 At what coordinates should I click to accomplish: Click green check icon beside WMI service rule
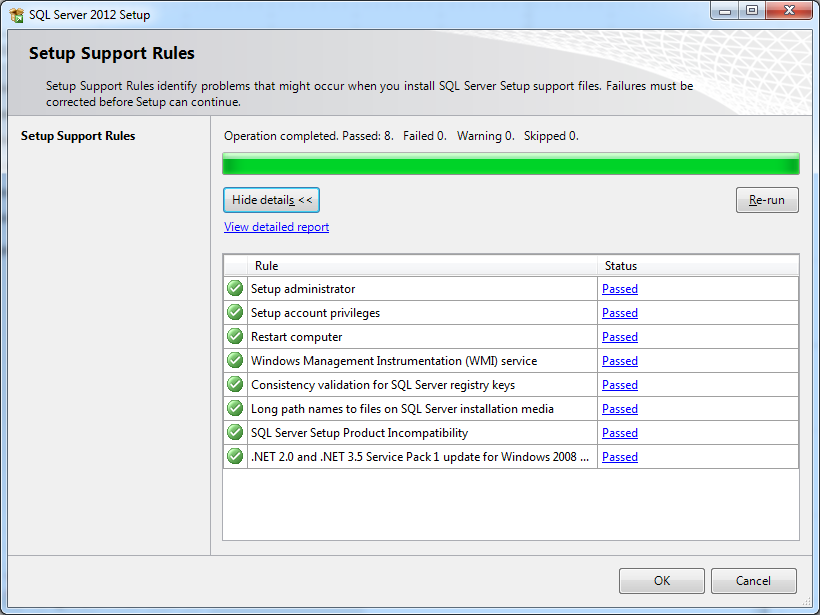click(235, 360)
